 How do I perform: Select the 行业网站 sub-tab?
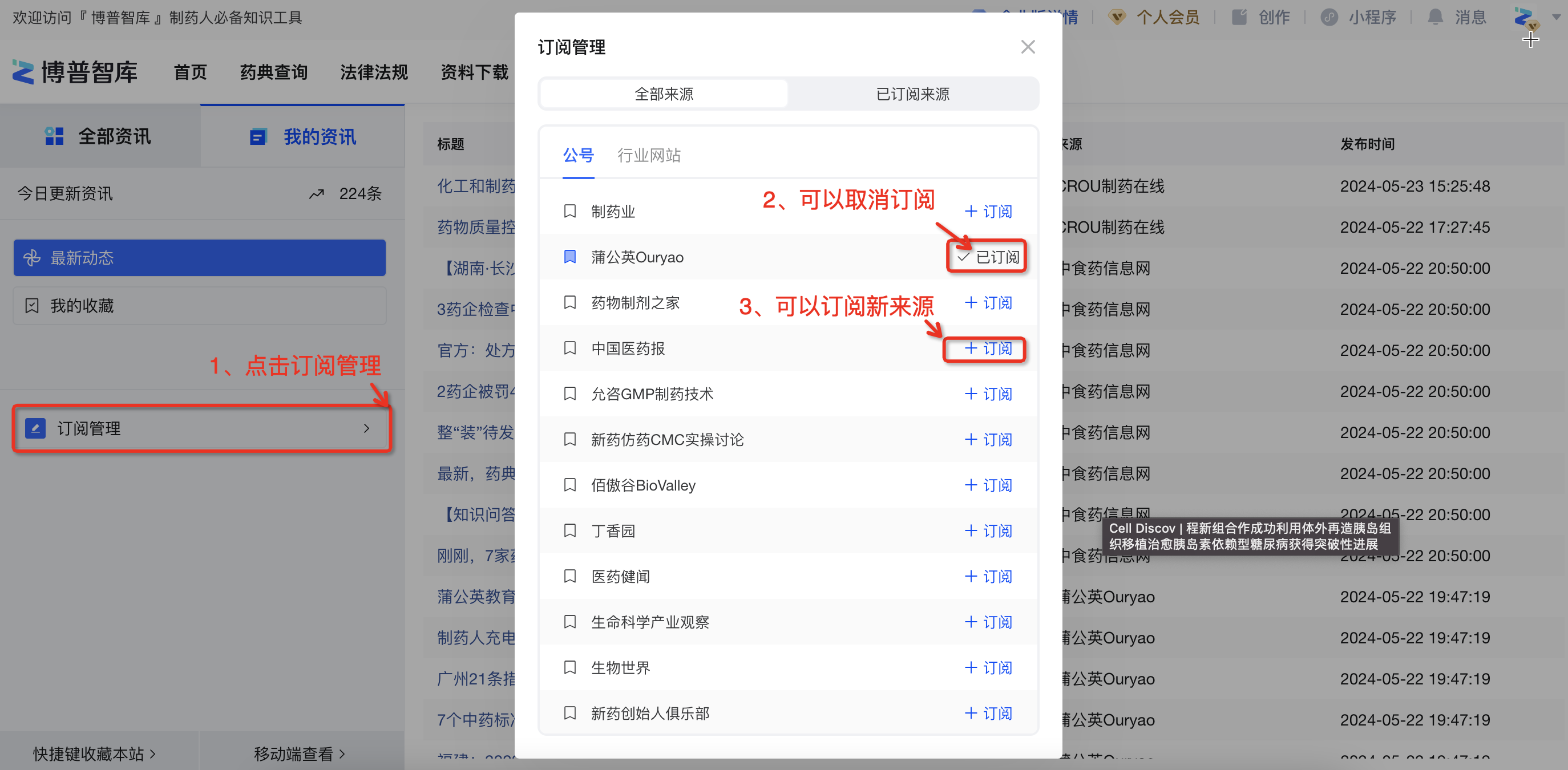[x=649, y=155]
